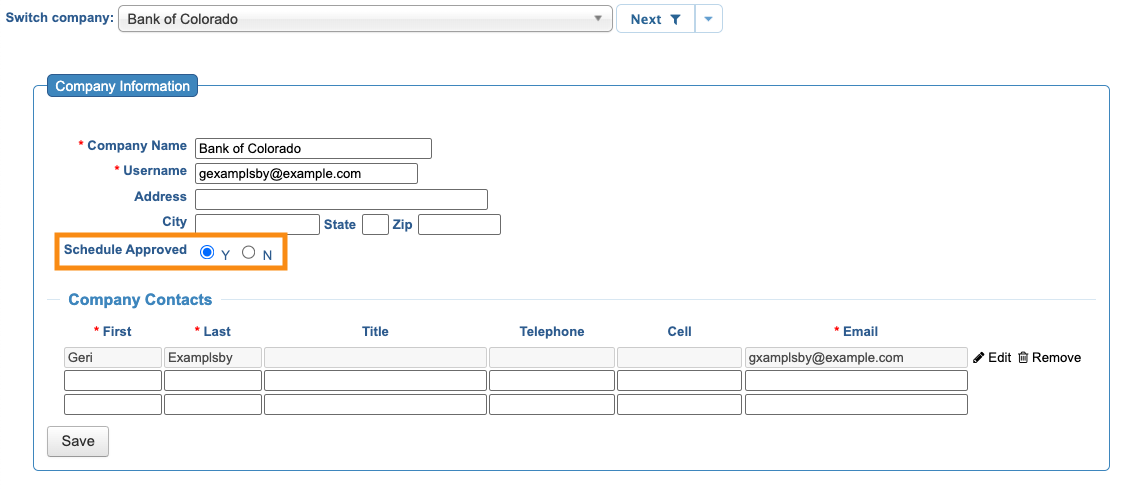Click the Next button with filter icon
The width and height of the screenshot is (1129, 490).
(x=655, y=19)
